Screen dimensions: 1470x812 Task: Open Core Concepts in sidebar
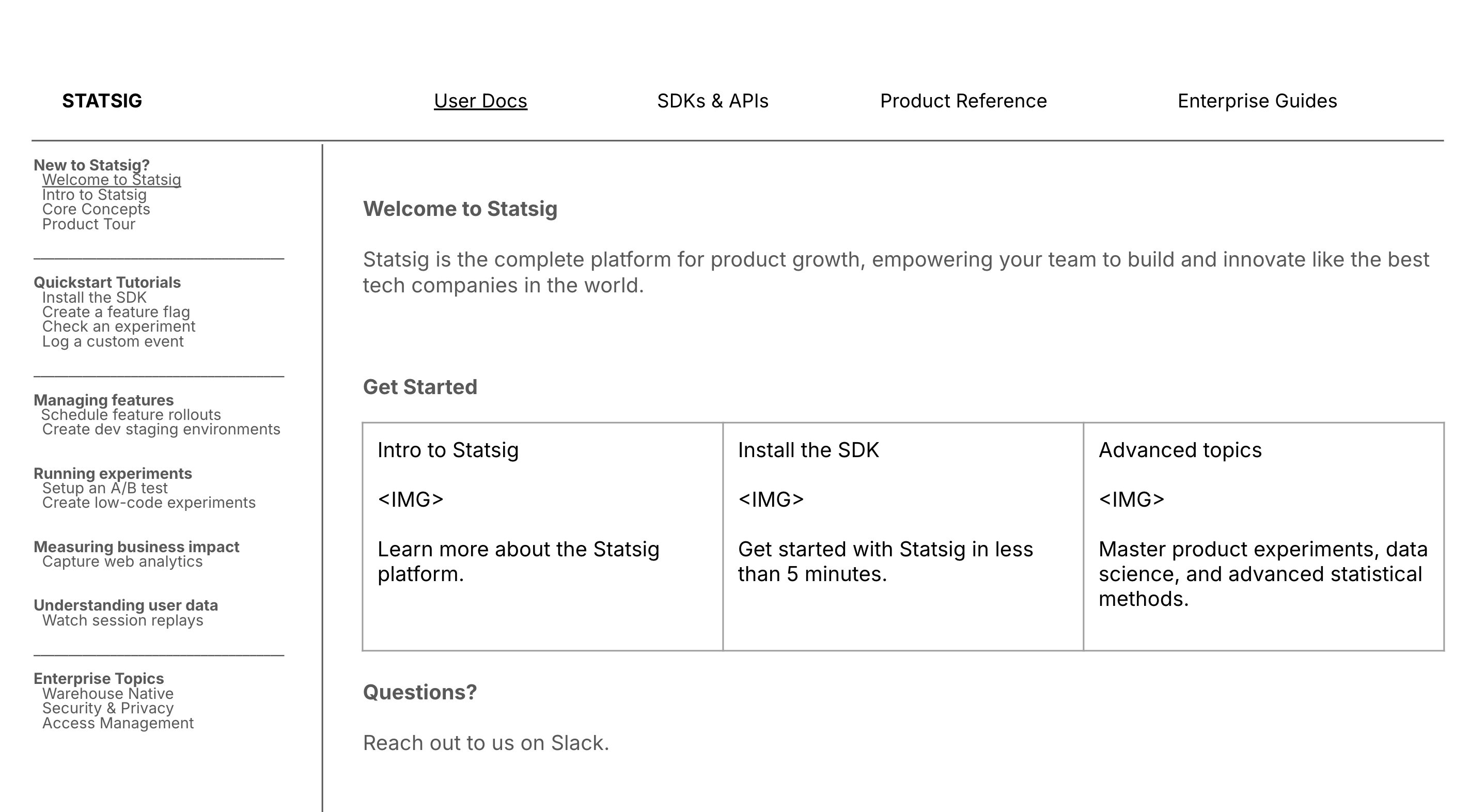coord(96,209)
